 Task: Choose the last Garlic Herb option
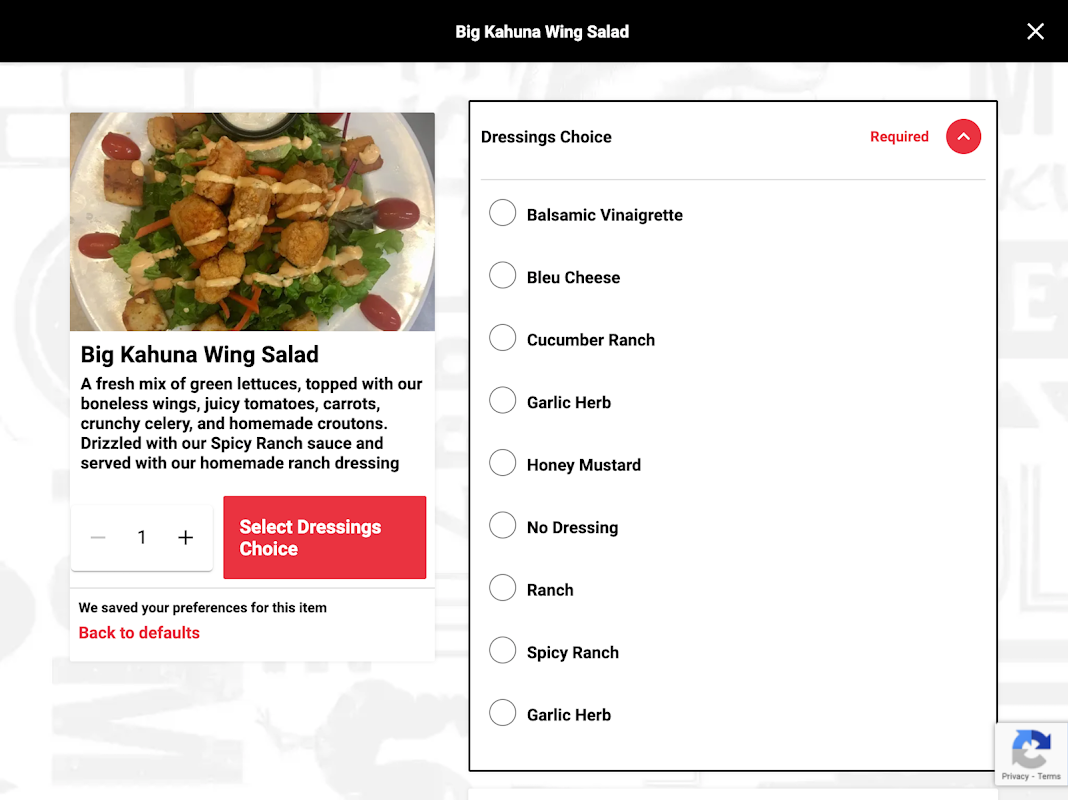pos(503,713)
